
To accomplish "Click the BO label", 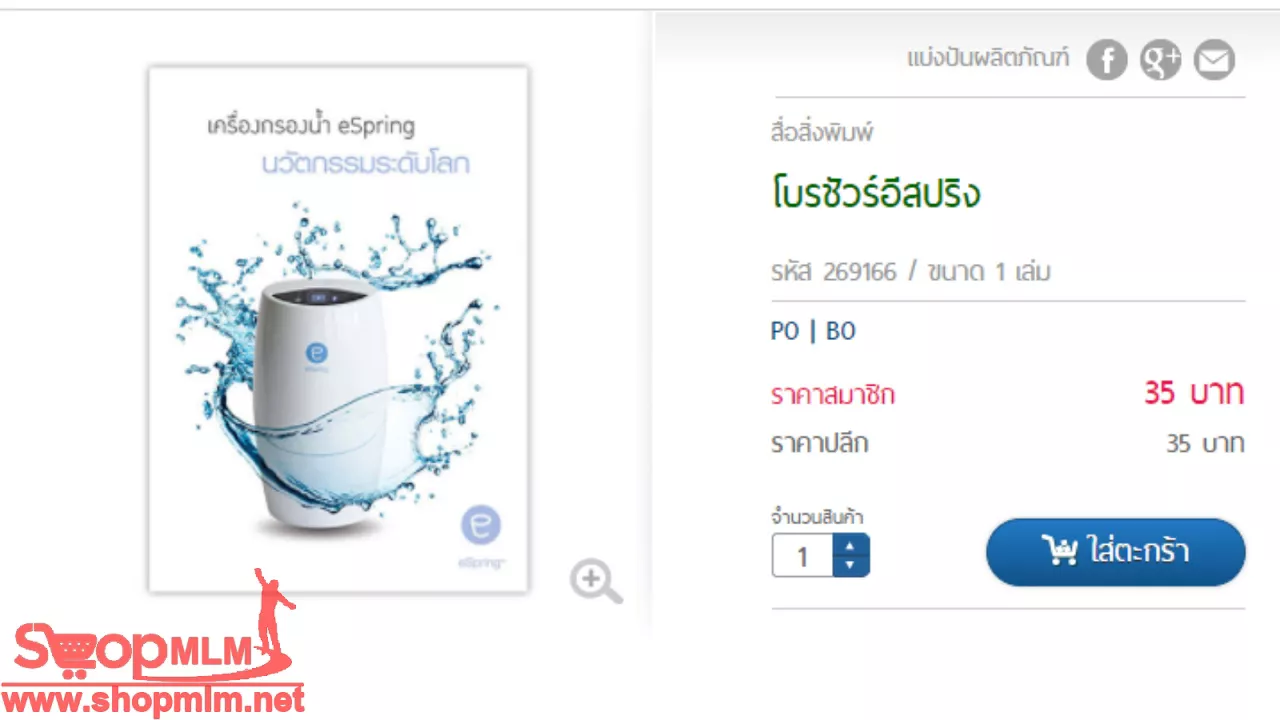I will tap(841, 332).
